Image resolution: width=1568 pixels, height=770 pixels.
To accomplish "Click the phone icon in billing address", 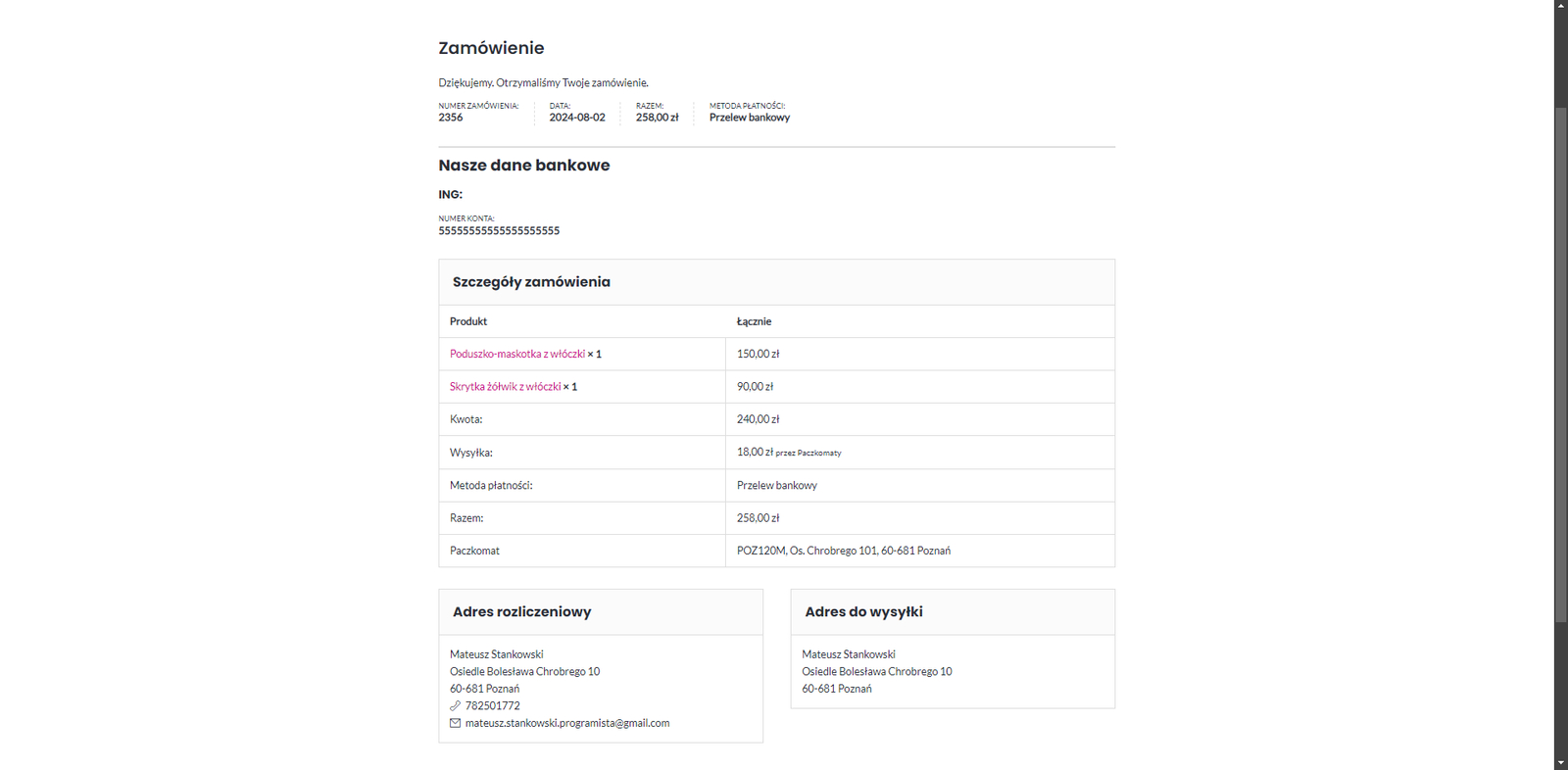I will click(455, 705).
